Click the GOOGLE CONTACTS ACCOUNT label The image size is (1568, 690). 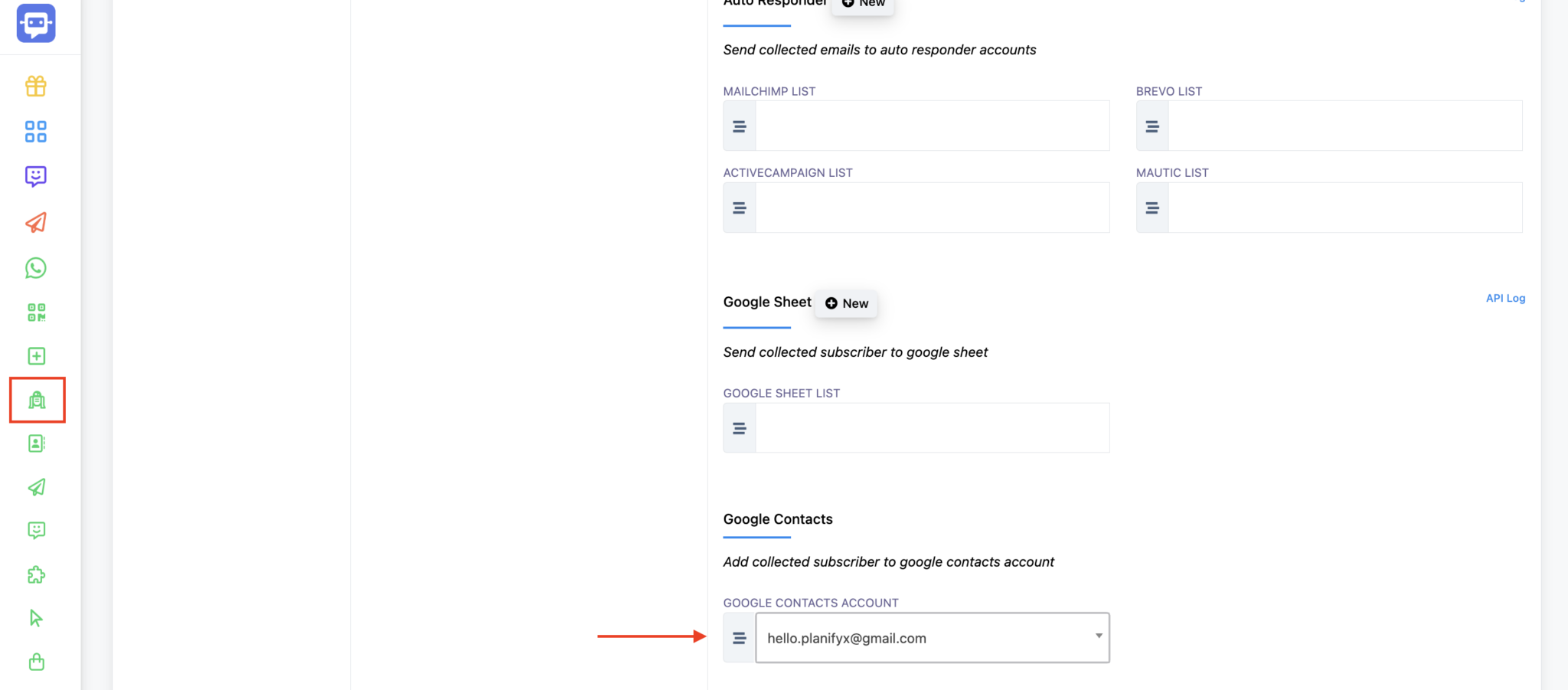coord(811,603)
